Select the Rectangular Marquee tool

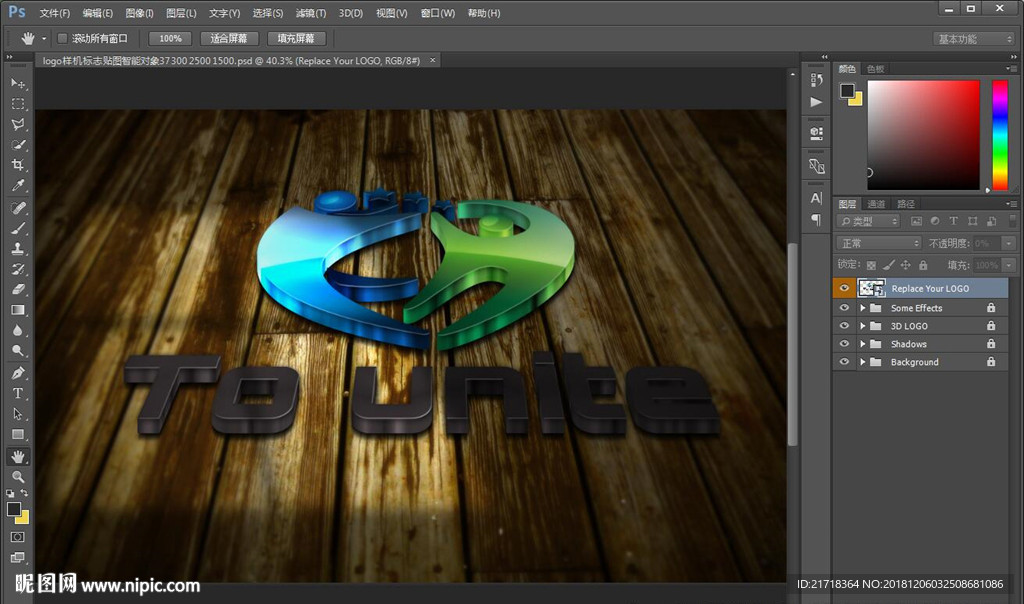[x=18, y=104]
